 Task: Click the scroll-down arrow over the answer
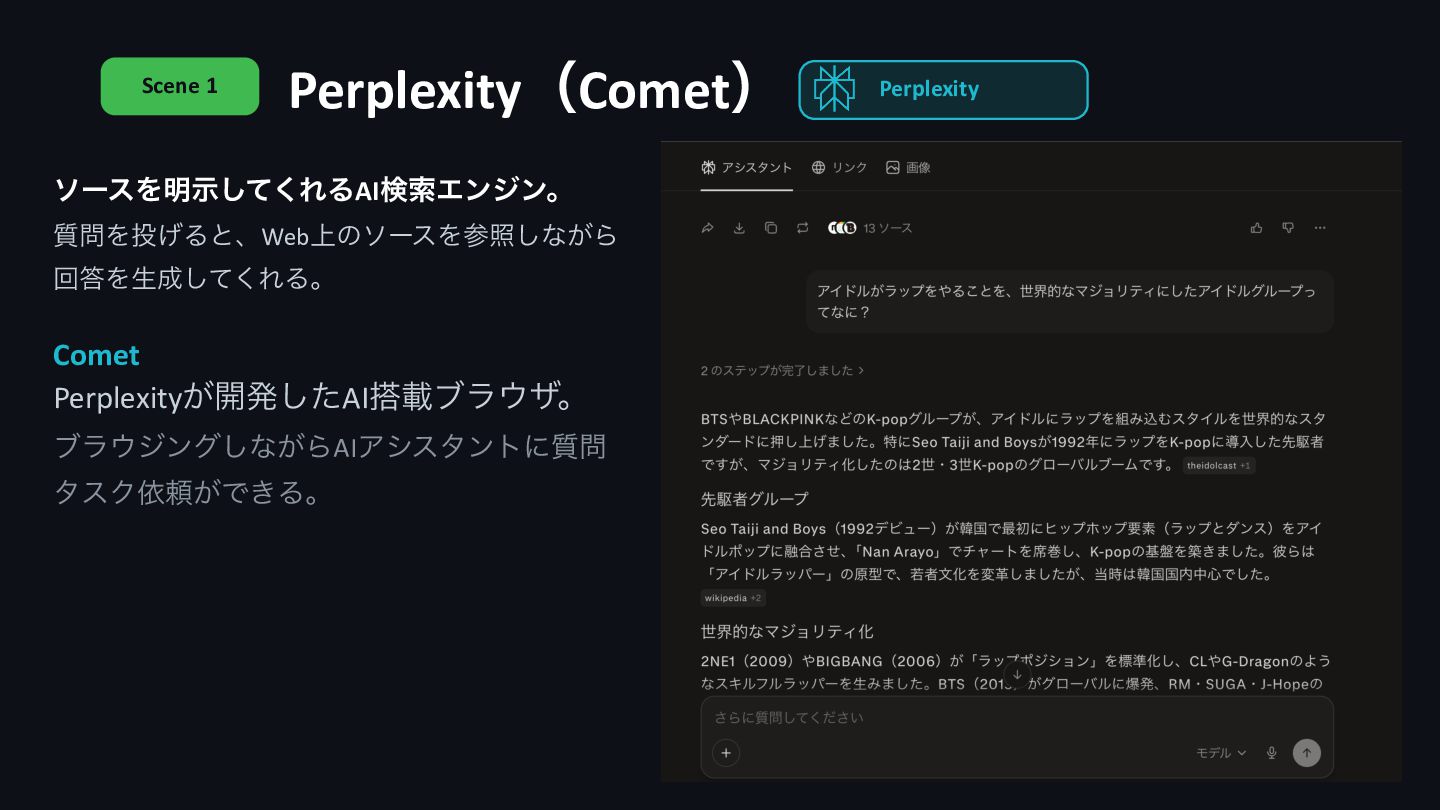click(x=1017, y=675)
